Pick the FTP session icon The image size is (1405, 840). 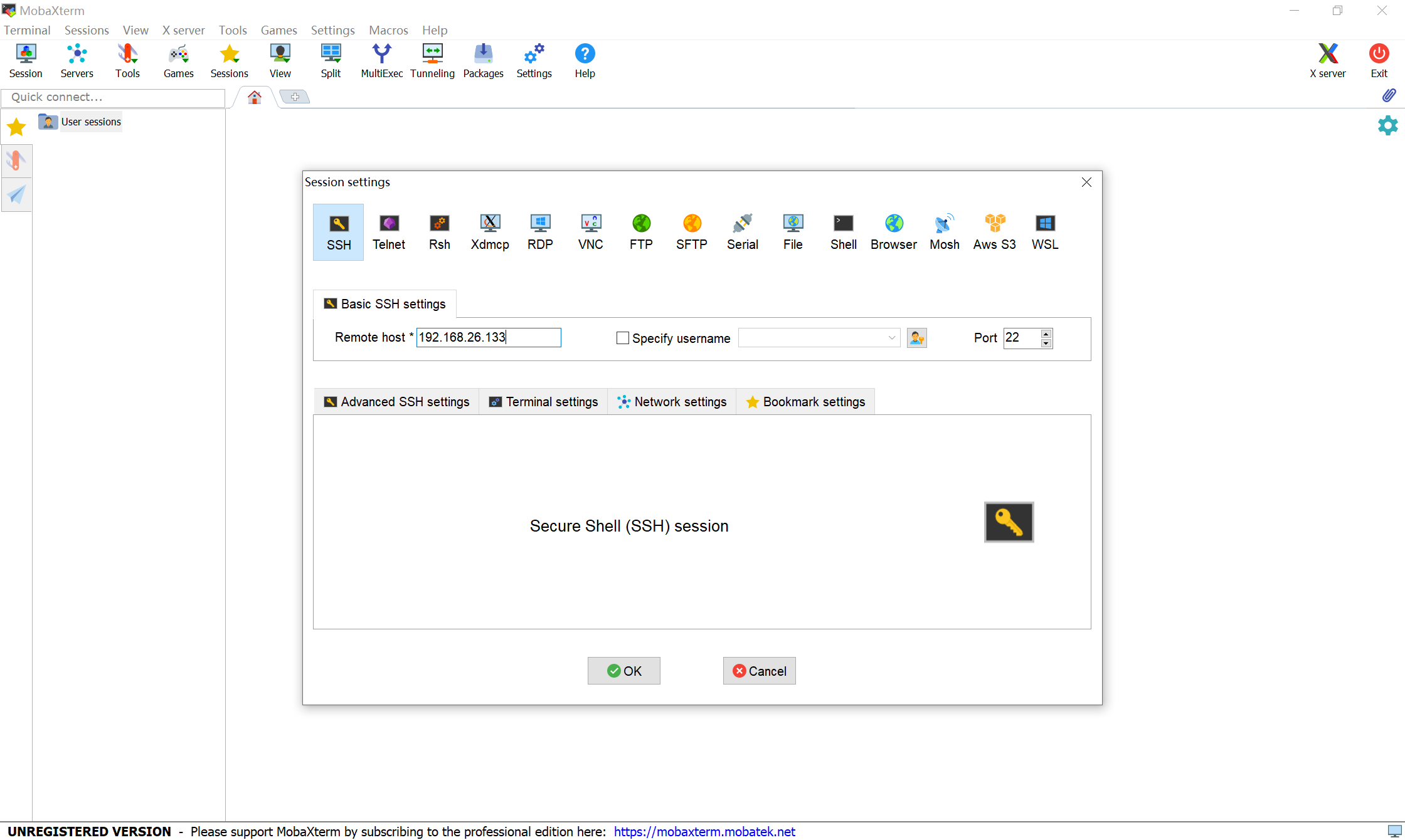pyautogui.click(x=641, y=232)
